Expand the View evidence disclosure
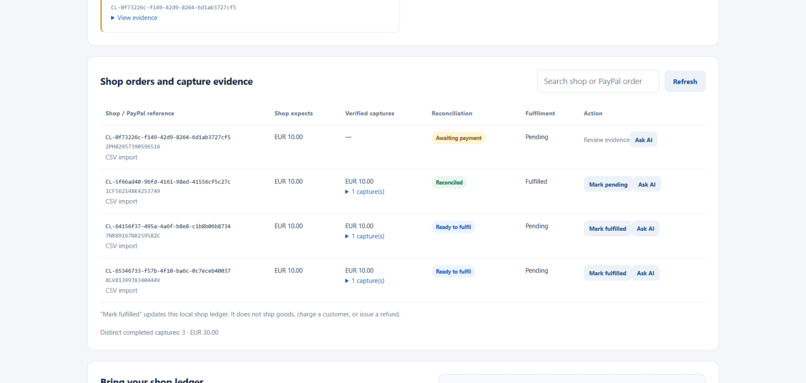This screenshot has height=383, width=806. 134,18
